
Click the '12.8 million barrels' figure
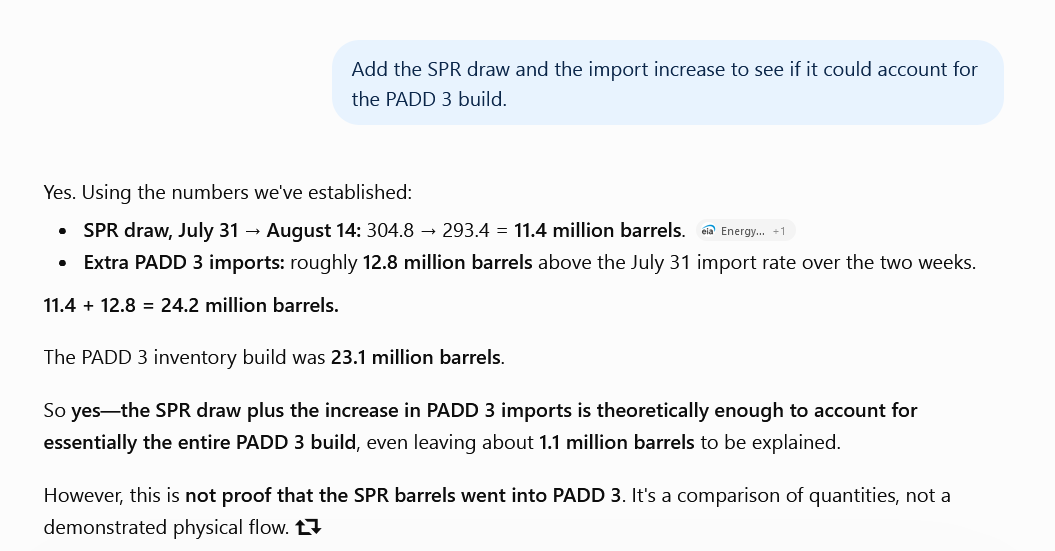(x=447, y=262)
